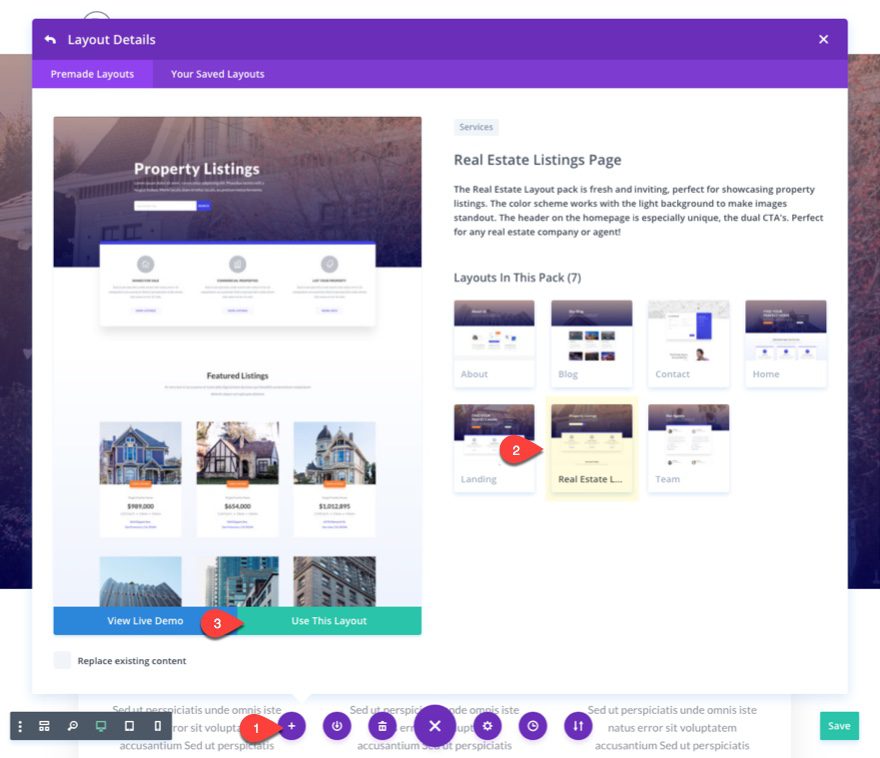
Task: Open the wireframe view mode icon
Action: [45, 726]
